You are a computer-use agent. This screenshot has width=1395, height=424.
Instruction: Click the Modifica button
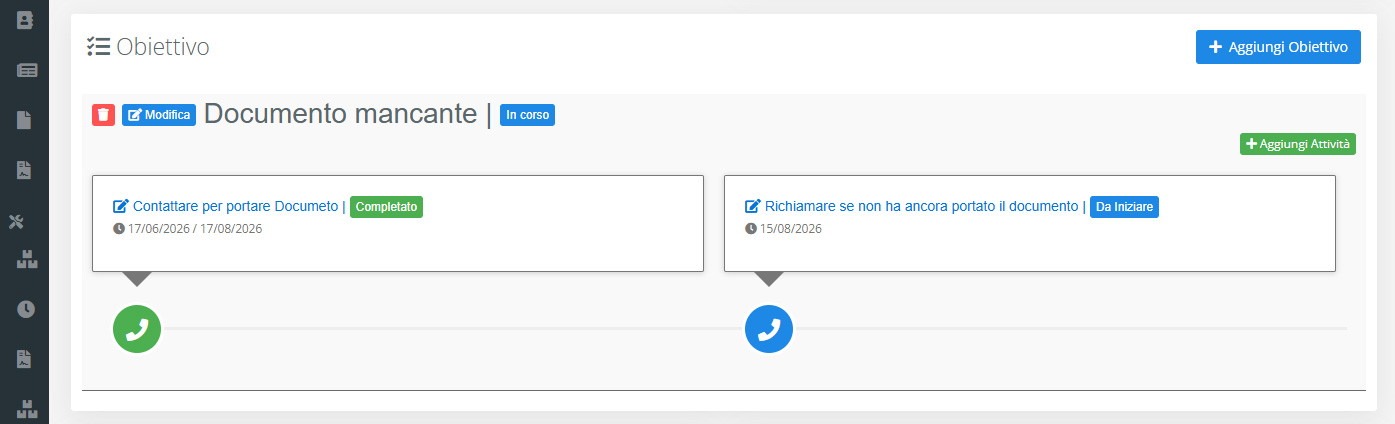[159, 115]
